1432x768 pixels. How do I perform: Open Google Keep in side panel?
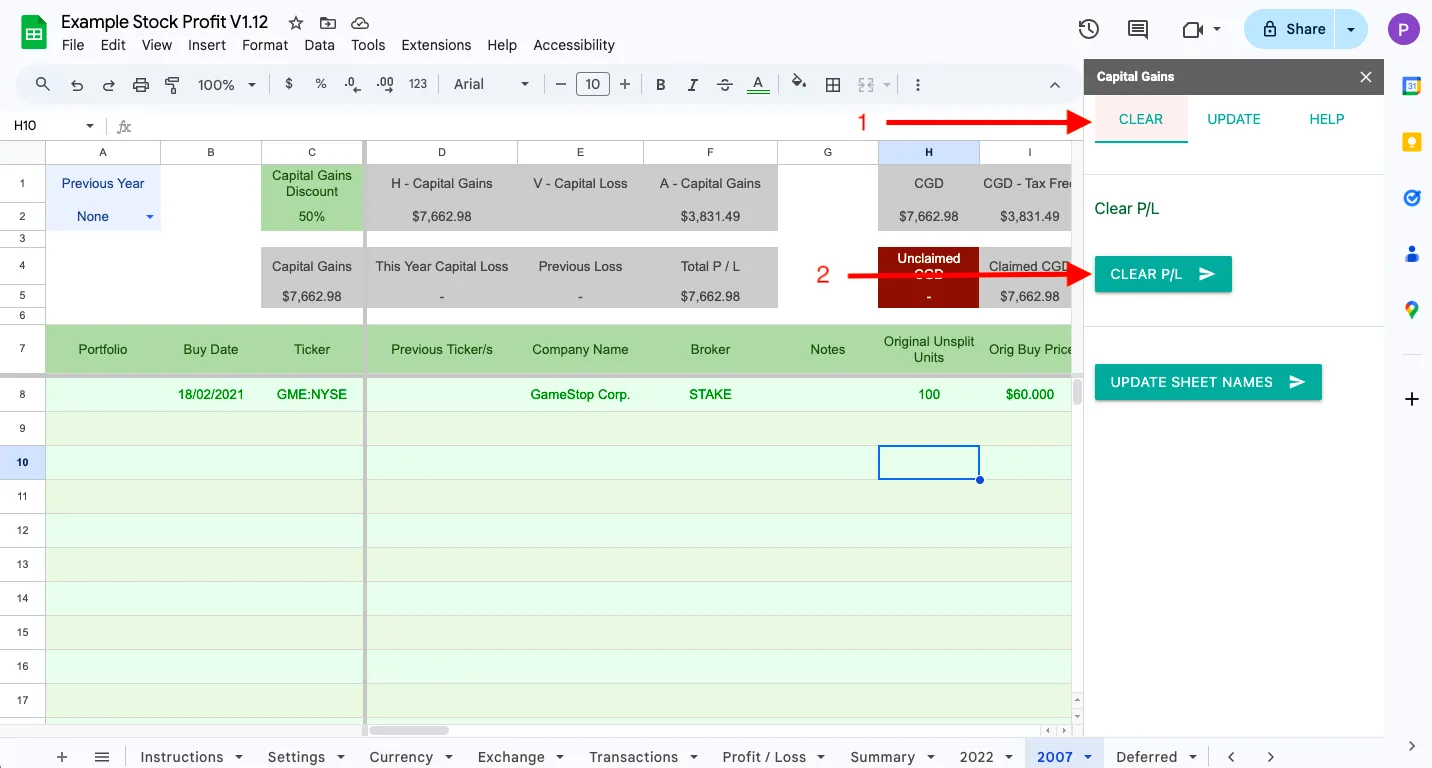coord(1411,142)
